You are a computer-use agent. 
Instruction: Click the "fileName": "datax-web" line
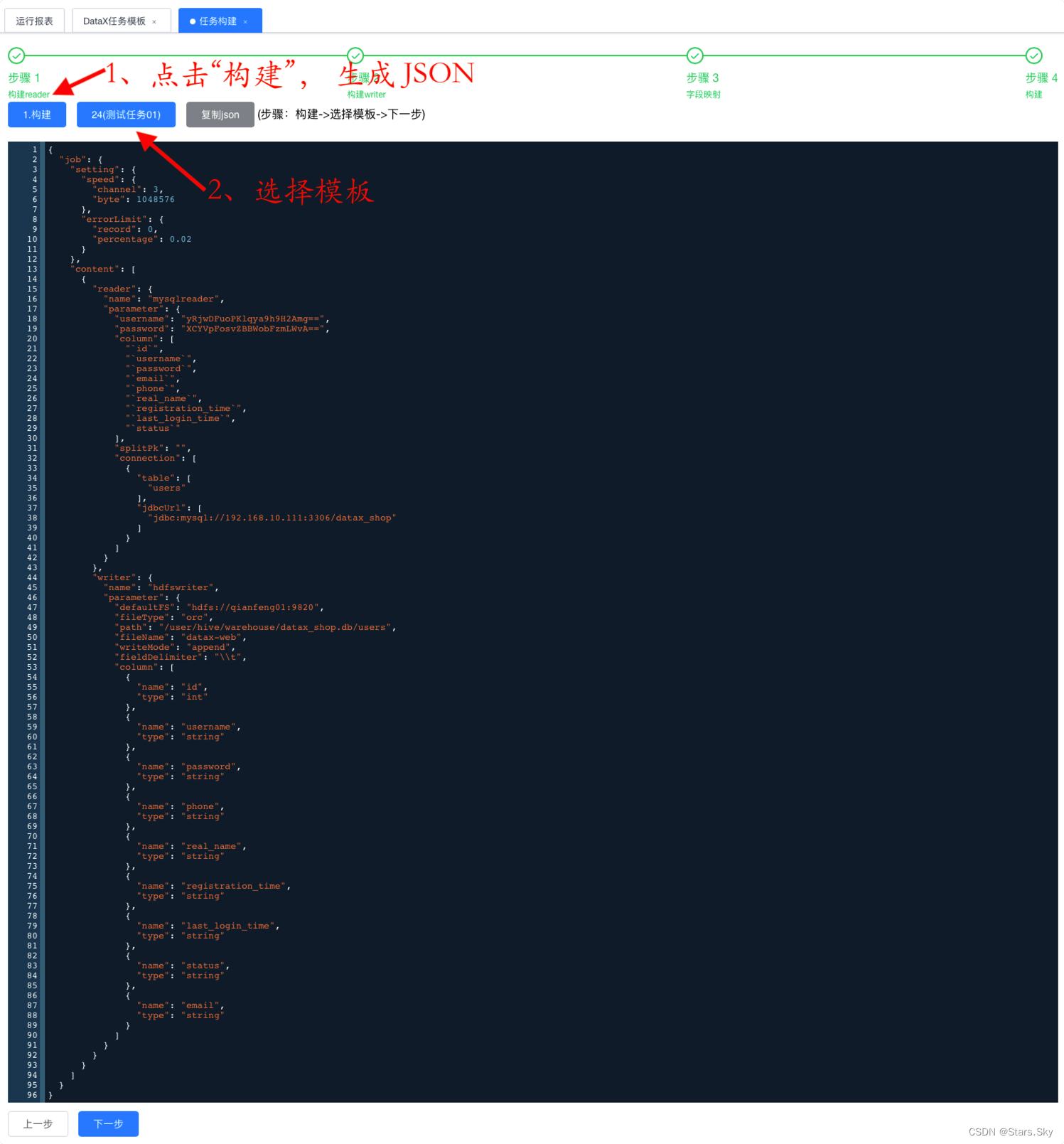(x=181, y=637)
